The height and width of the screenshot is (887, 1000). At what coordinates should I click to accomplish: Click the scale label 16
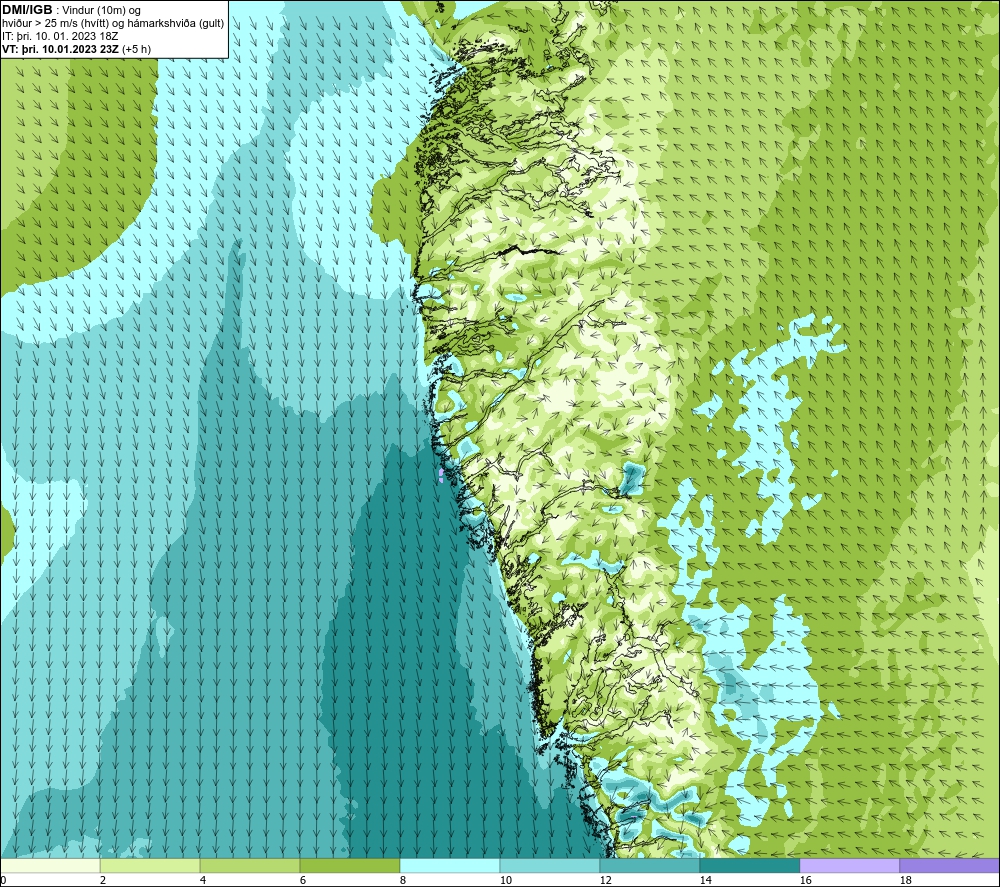(805, 881)
